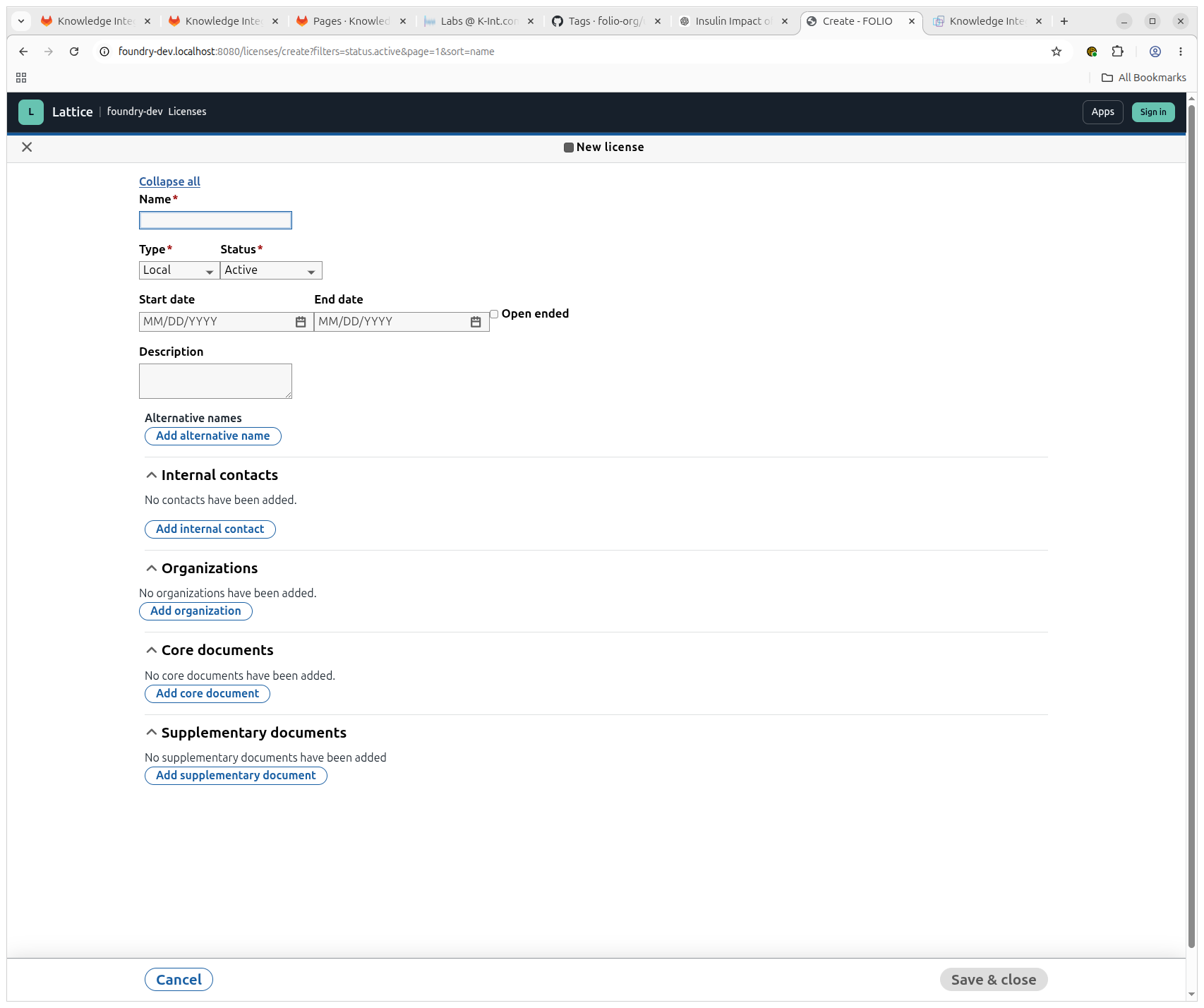This screenshot has height=1008, width=1204.
Task: Switch to the Insulin Impact tab
Action: (733, 21)
